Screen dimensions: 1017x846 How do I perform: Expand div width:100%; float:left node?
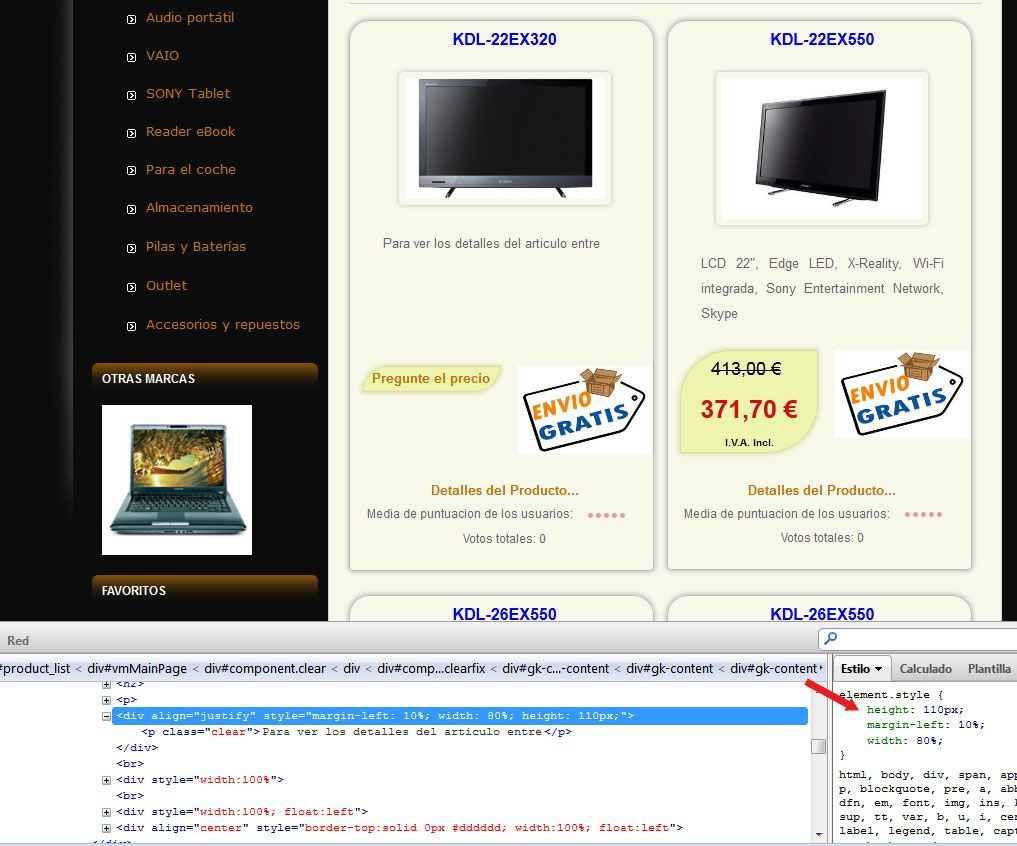pos(106,812)
